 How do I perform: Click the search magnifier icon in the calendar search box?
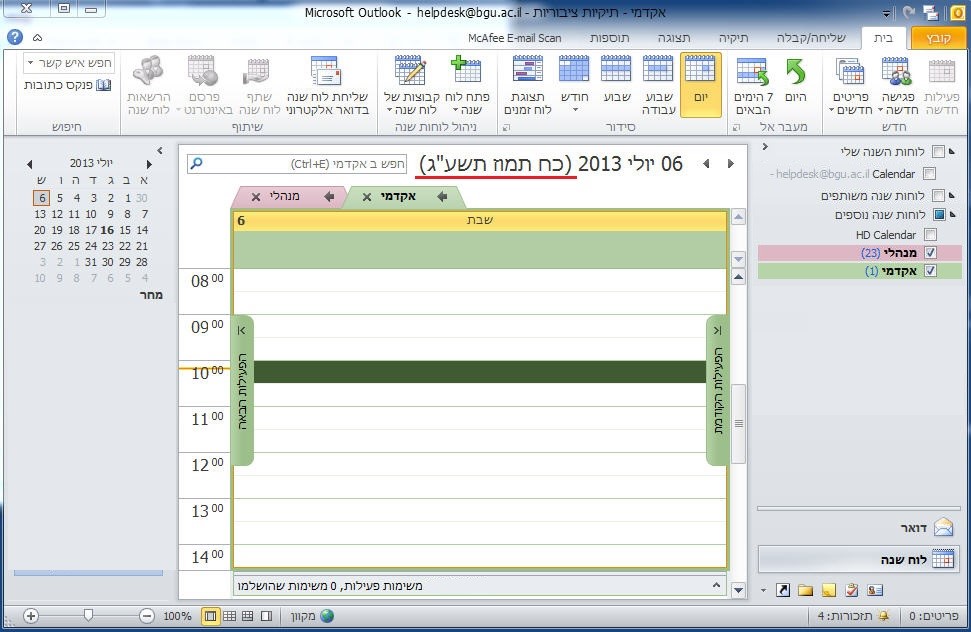196,163
